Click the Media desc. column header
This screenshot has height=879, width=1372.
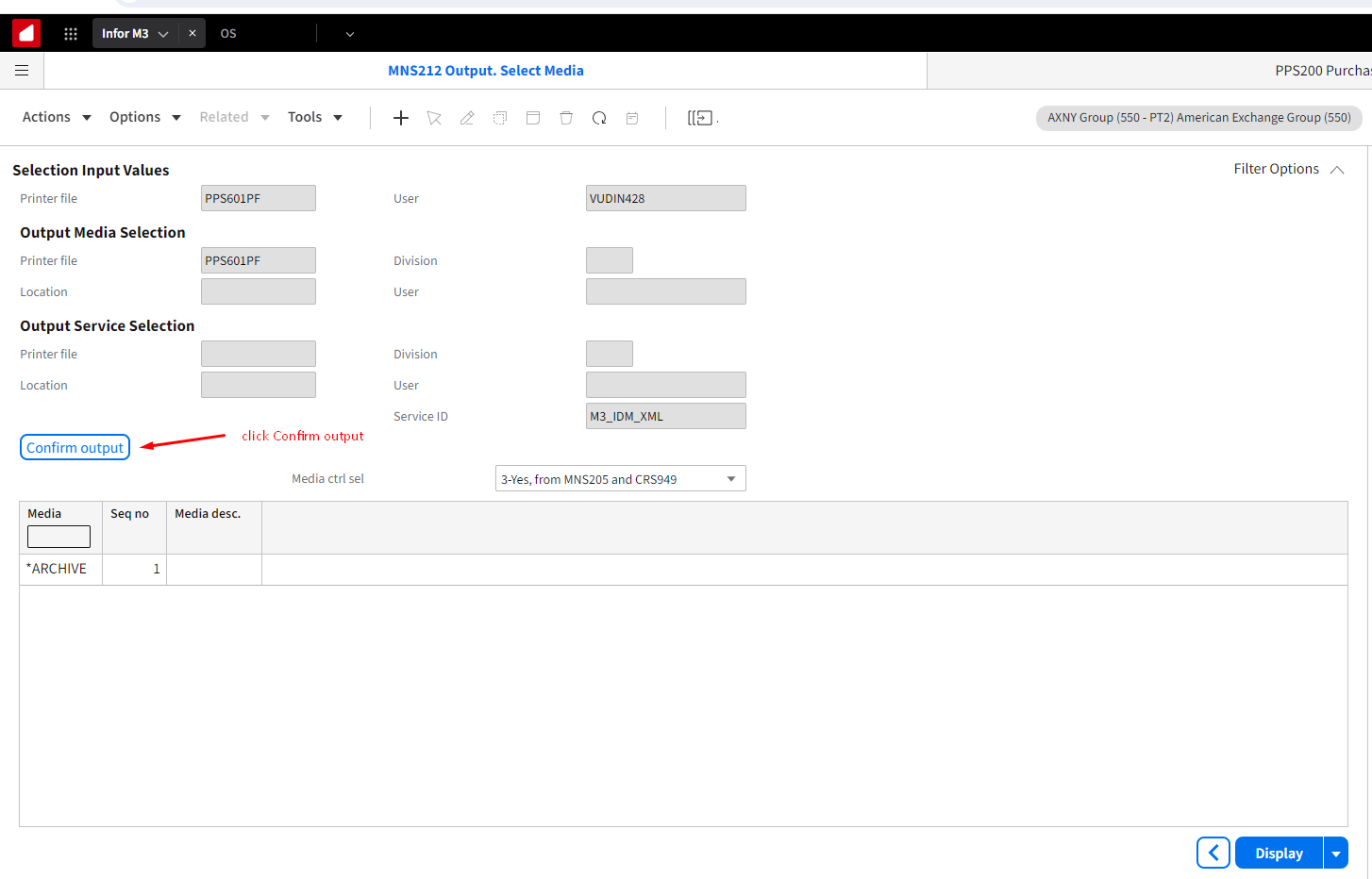click(208, 513)
